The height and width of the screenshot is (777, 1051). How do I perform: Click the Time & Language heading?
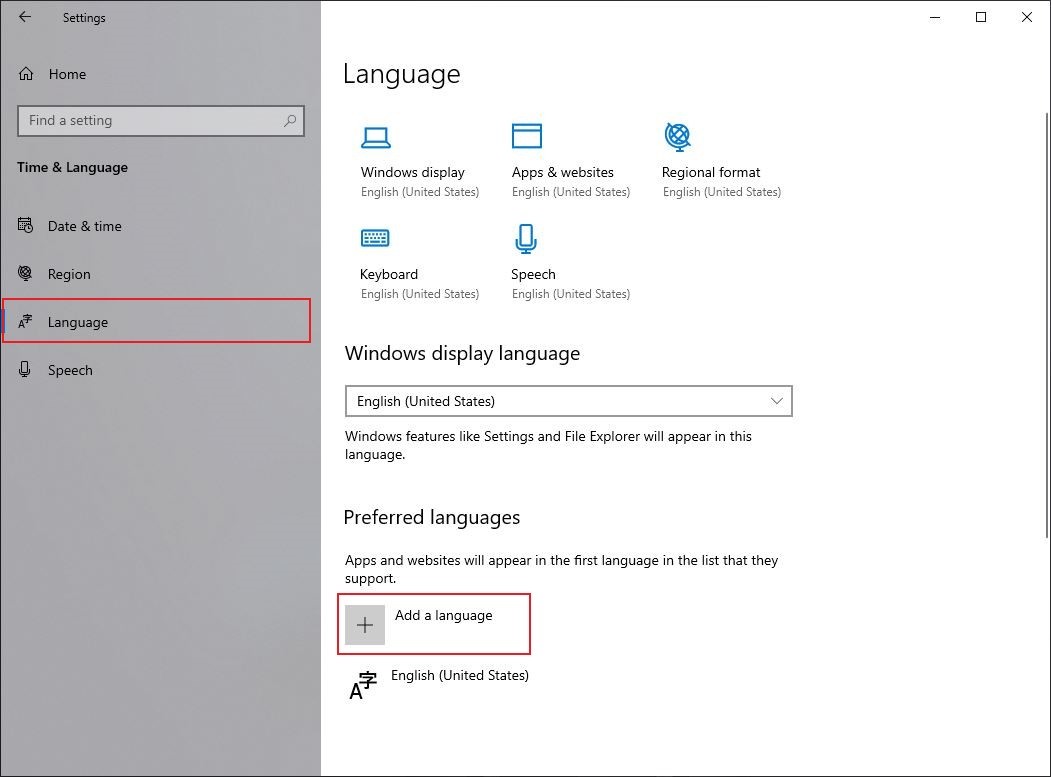(x=72, y=168)
